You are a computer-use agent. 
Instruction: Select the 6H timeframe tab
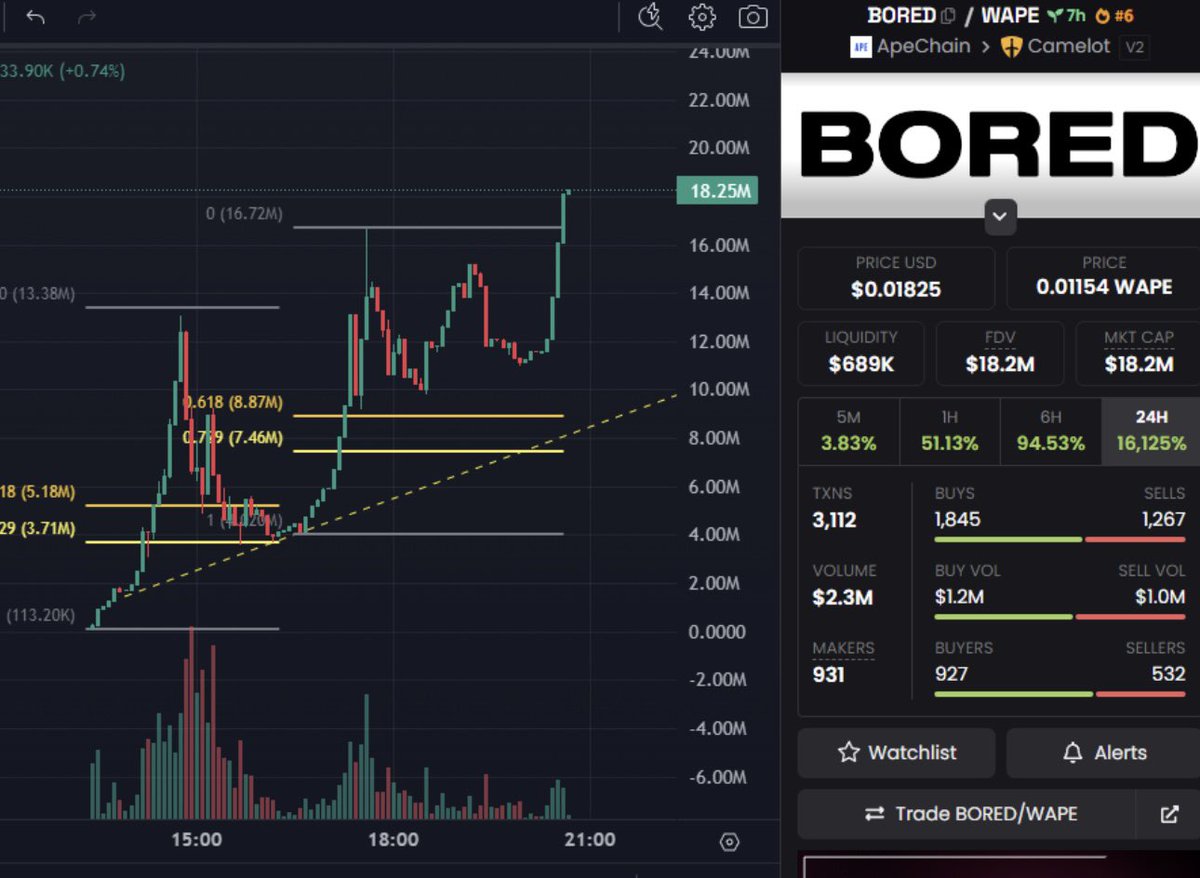1051,431
